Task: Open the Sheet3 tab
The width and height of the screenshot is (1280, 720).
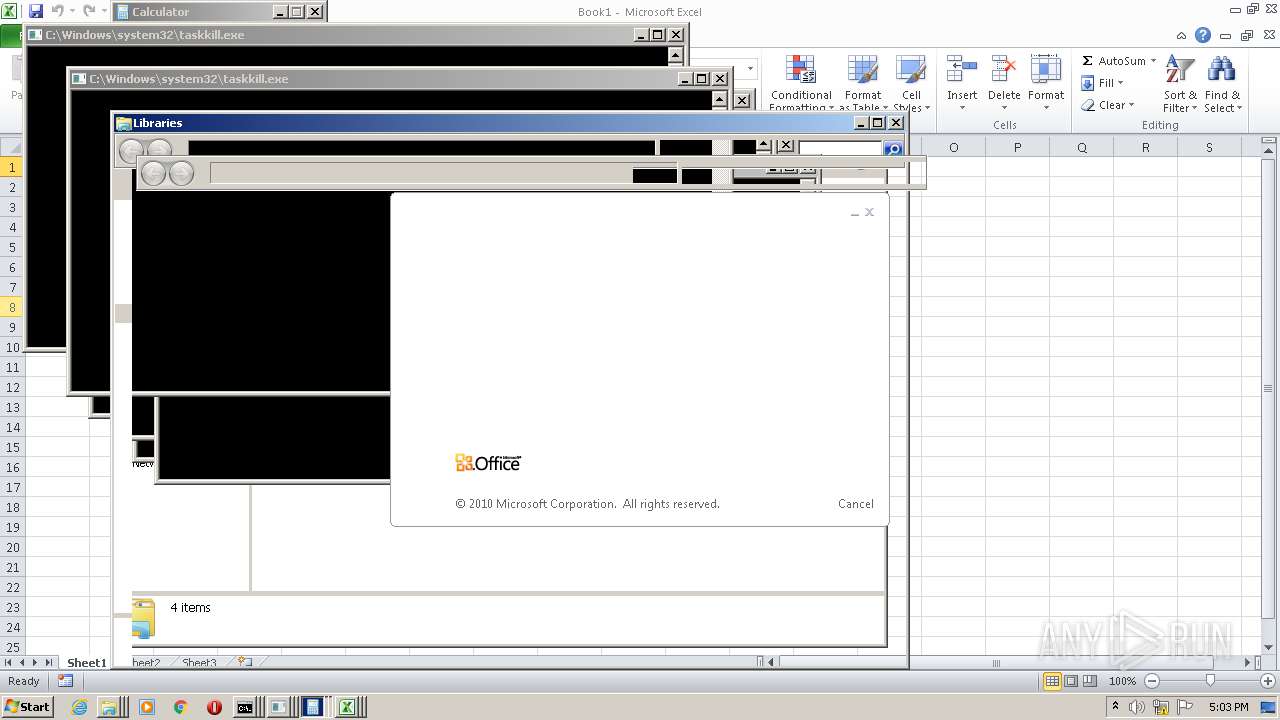Action: (x=199, y=663)
